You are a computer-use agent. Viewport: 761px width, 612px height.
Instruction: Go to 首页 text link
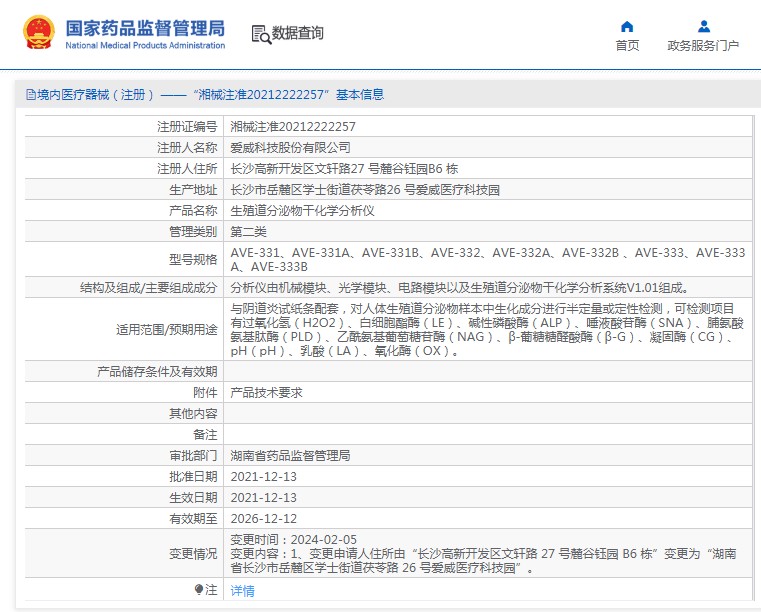coord(627,46)
